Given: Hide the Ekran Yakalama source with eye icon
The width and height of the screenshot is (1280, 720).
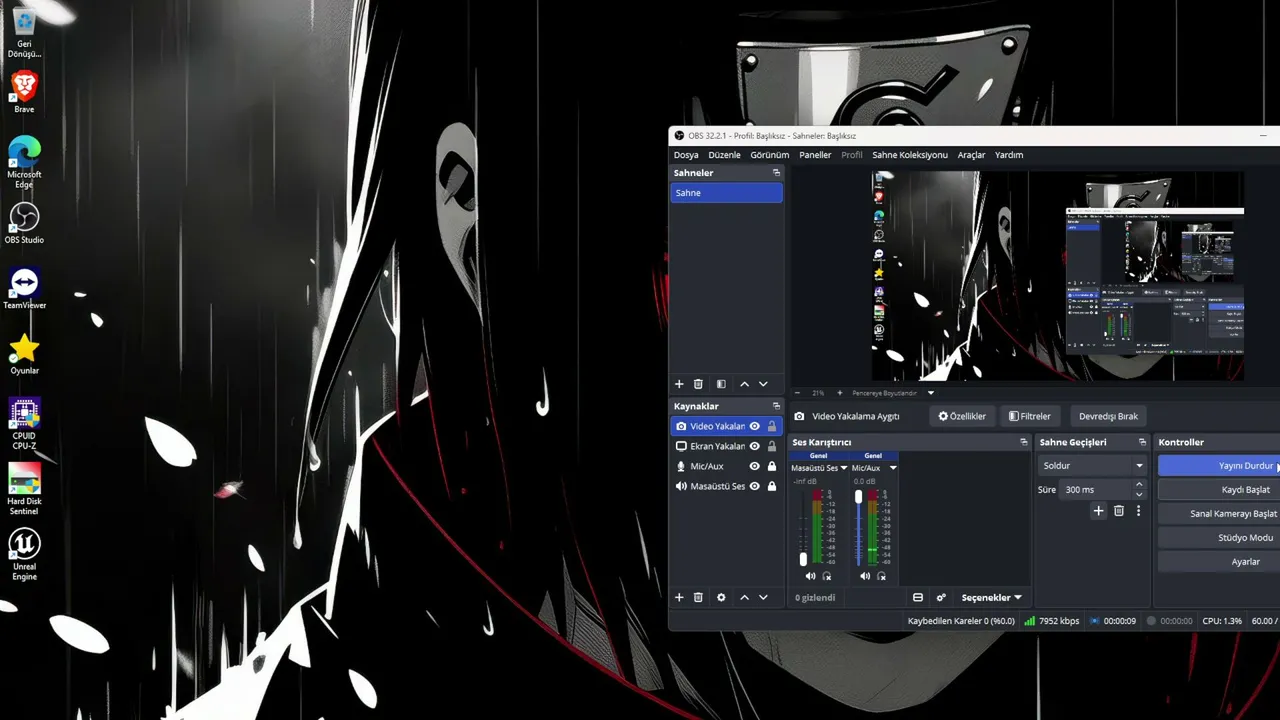Looking at the screenshot, I should [x=755, y=446].
